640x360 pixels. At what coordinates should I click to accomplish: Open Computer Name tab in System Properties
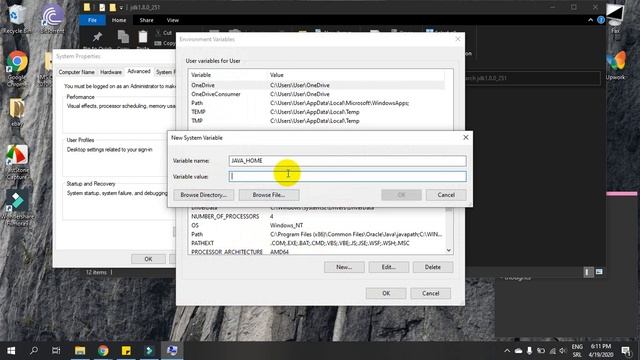76,72
